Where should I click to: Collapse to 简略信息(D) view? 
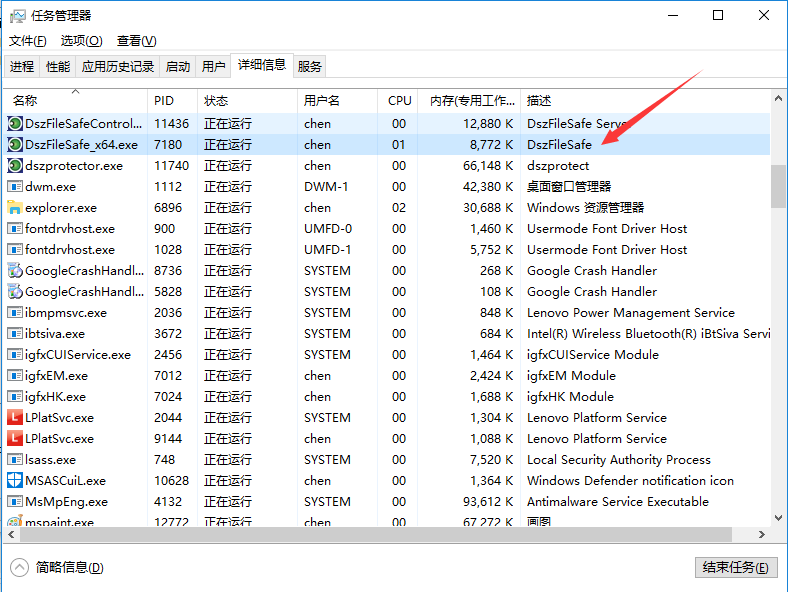[x=57, y=568]
